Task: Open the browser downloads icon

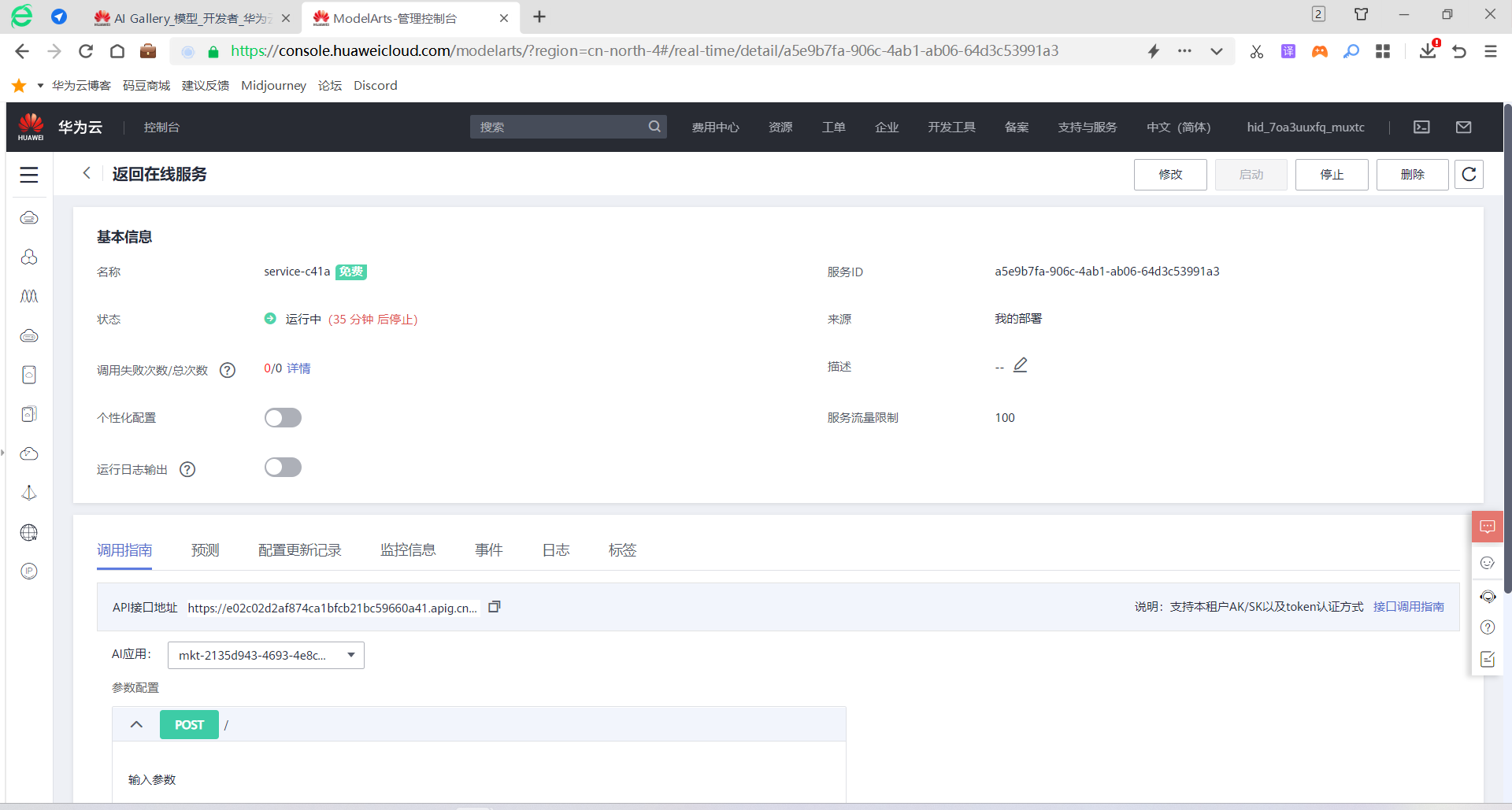Action: click(x=1428, y=51)
